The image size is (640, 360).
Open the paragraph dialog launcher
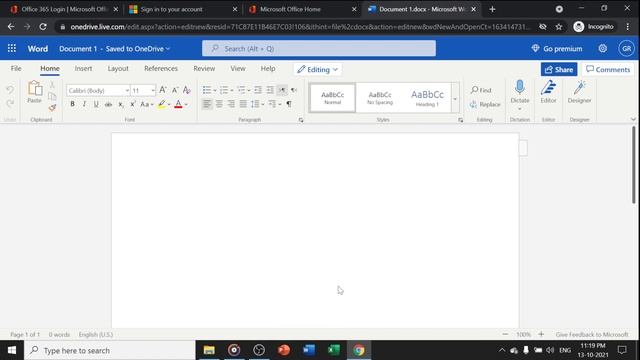[x=301, y=120]
